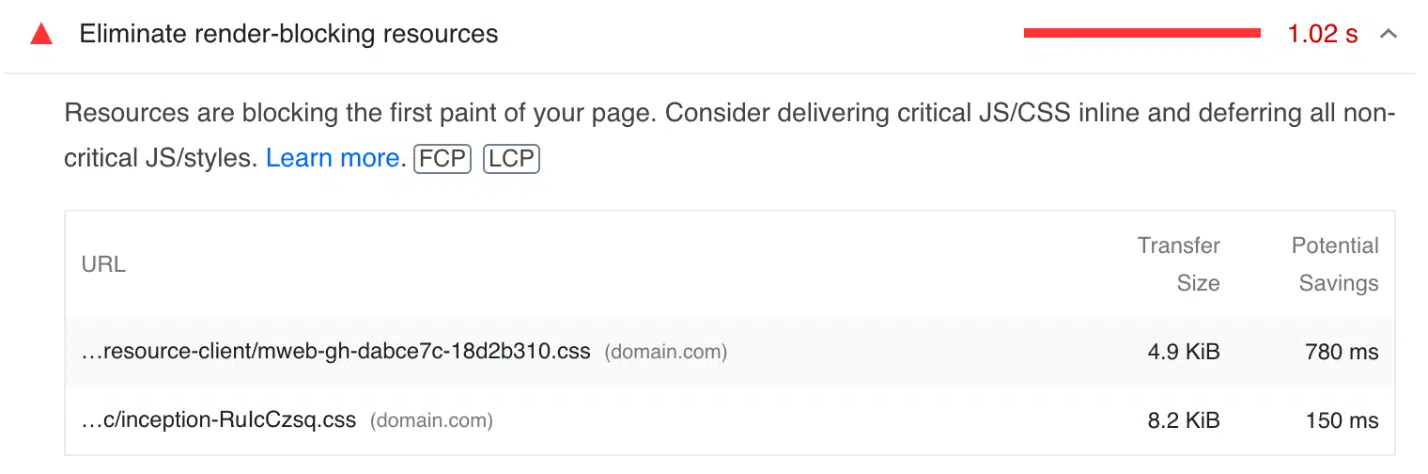This screenshot has width=1428, height=474.
Task: Click the domain.com label beside the inception CSS
Action: tap(431, 420)
